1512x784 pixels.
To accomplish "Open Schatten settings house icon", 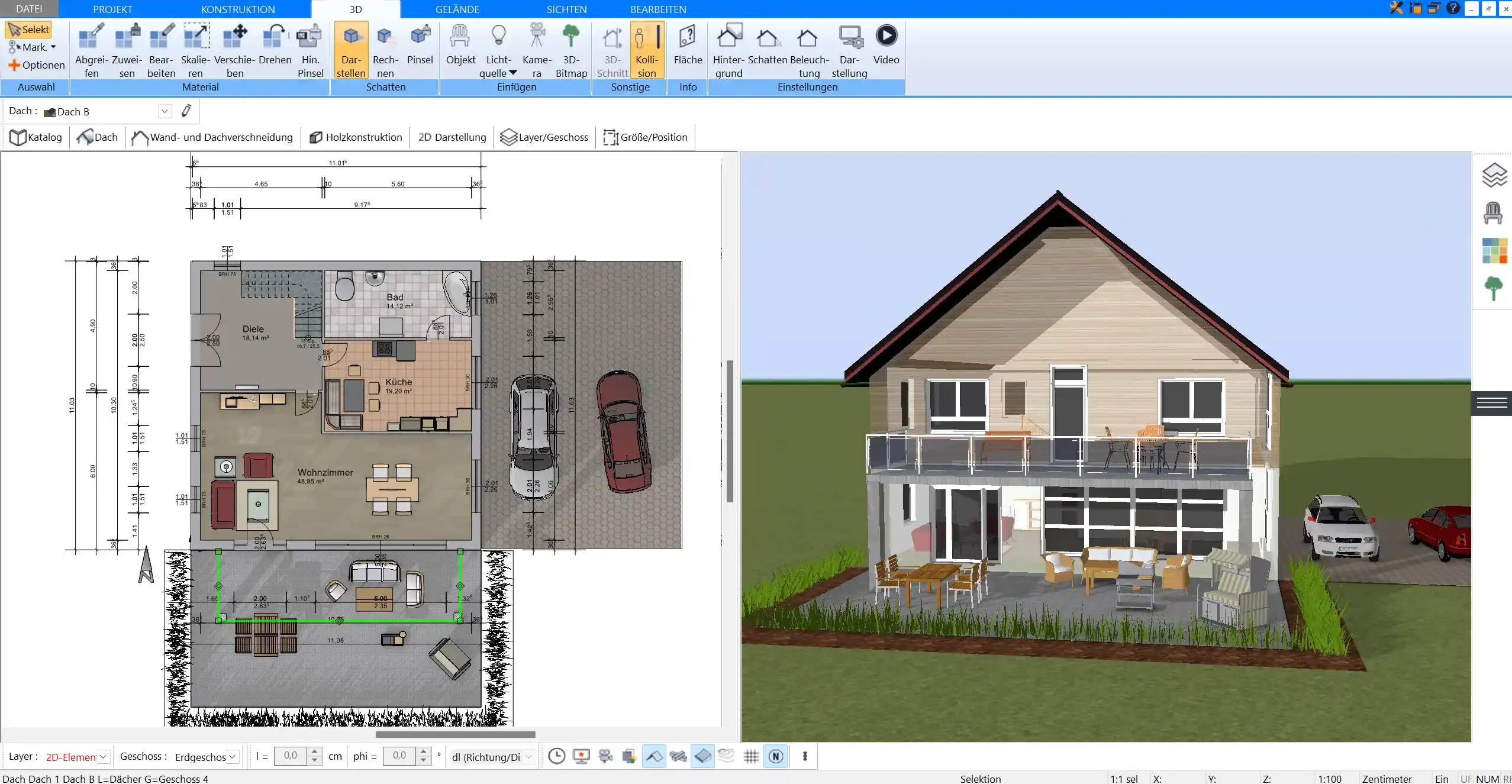I will pos(768,37).
